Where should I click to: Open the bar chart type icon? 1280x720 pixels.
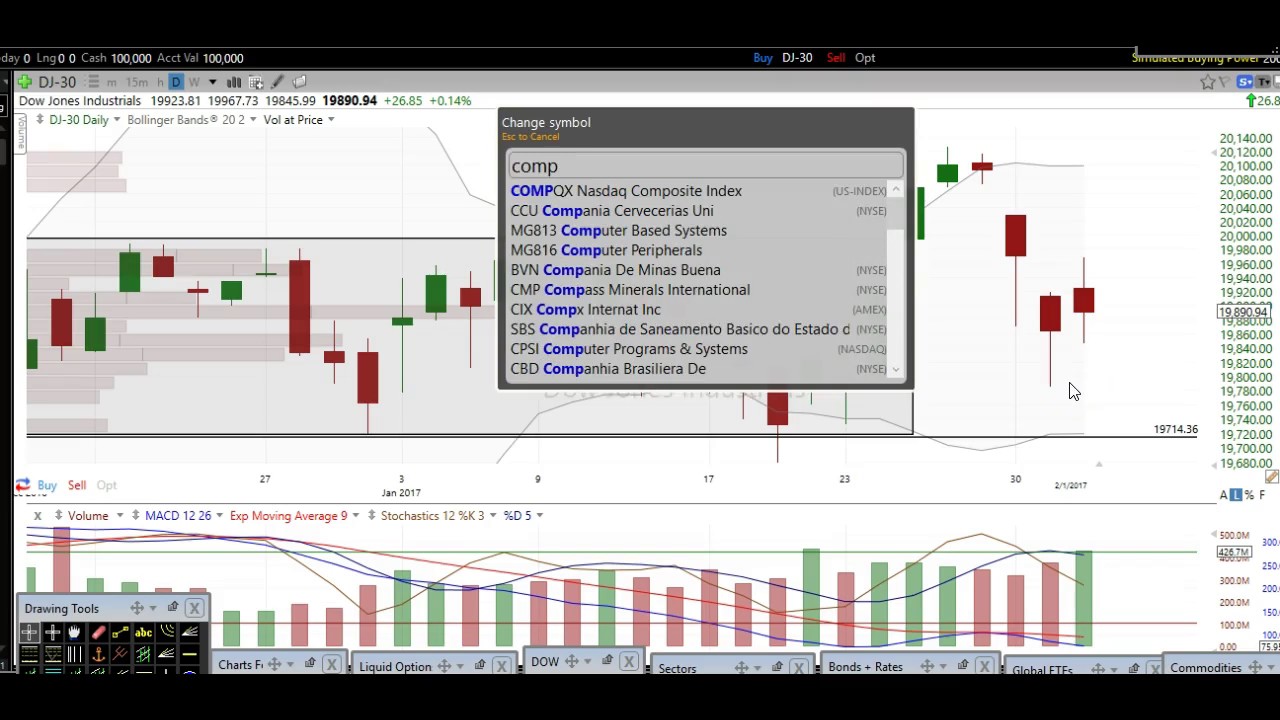[234, 82]
